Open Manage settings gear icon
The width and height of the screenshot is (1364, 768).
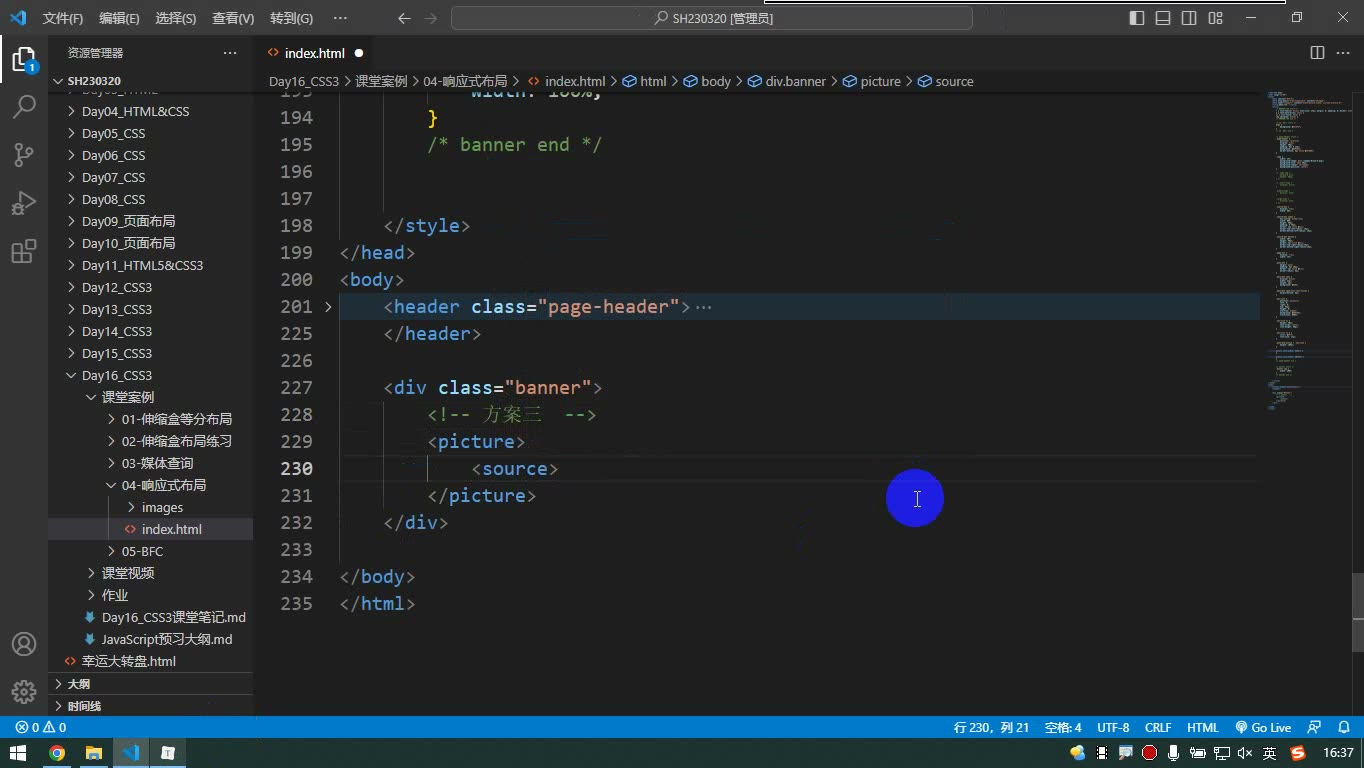(24, 691)
